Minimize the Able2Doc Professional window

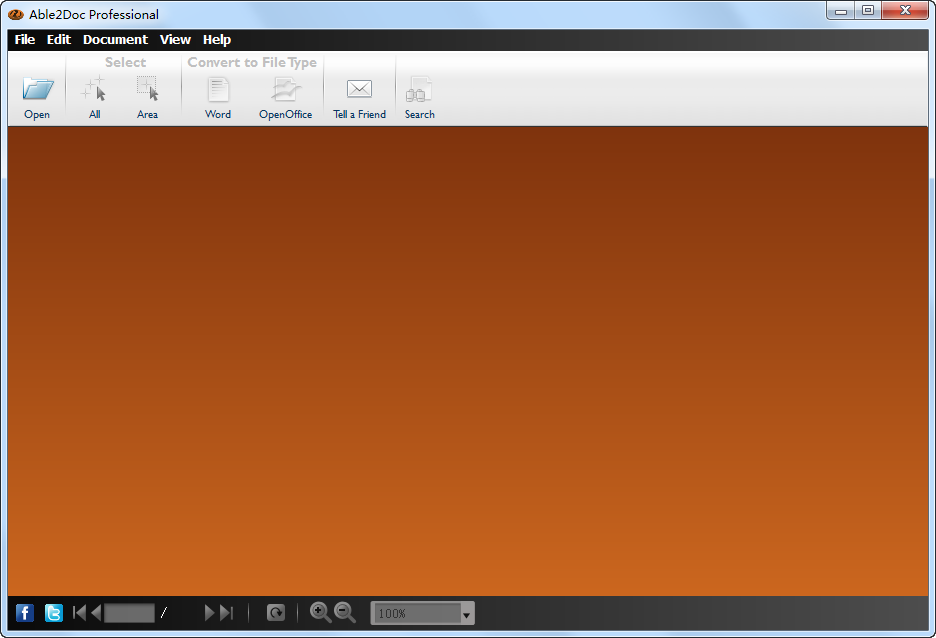[x=840, y=10]
